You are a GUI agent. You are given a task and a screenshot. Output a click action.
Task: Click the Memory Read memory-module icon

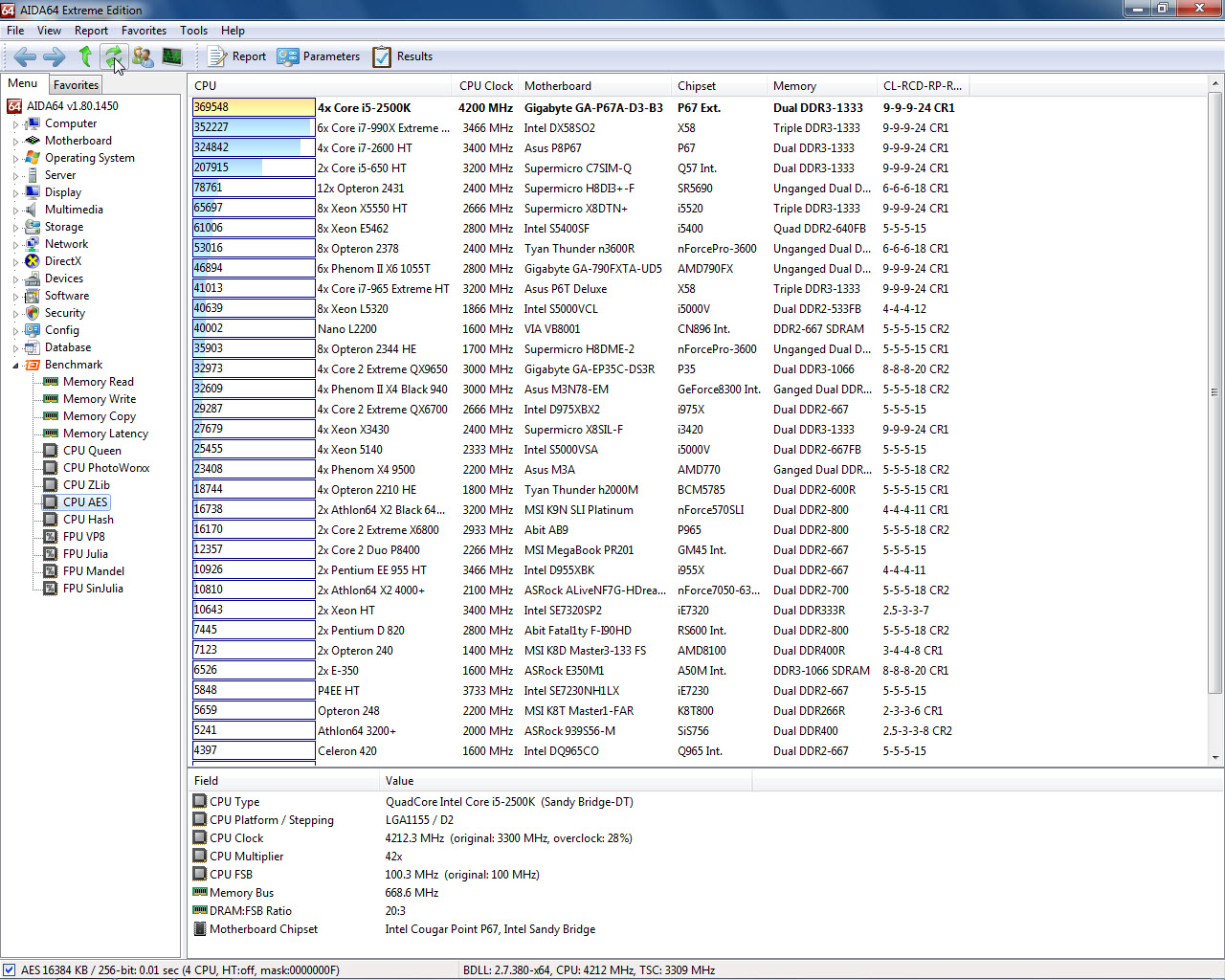pos(51,382)
